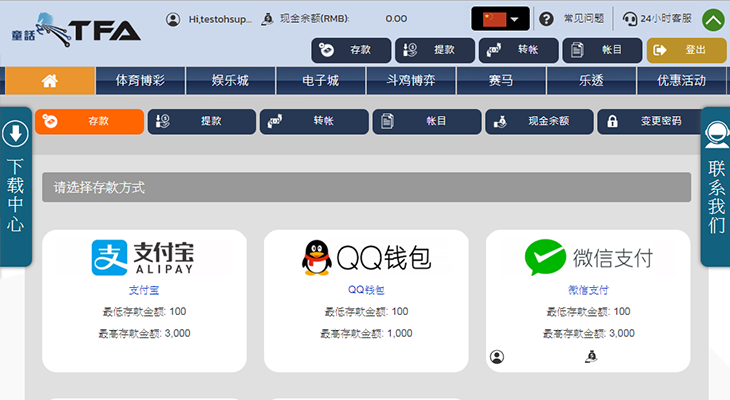This screenshot has height=400, width=730.
Task: Click the 请选择存款方式 heading bar
Action: click(366, 187)
